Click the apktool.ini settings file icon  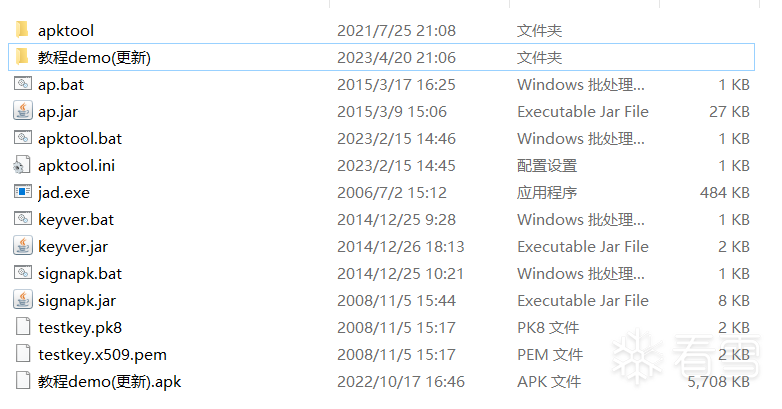click(x=22, y=166)
